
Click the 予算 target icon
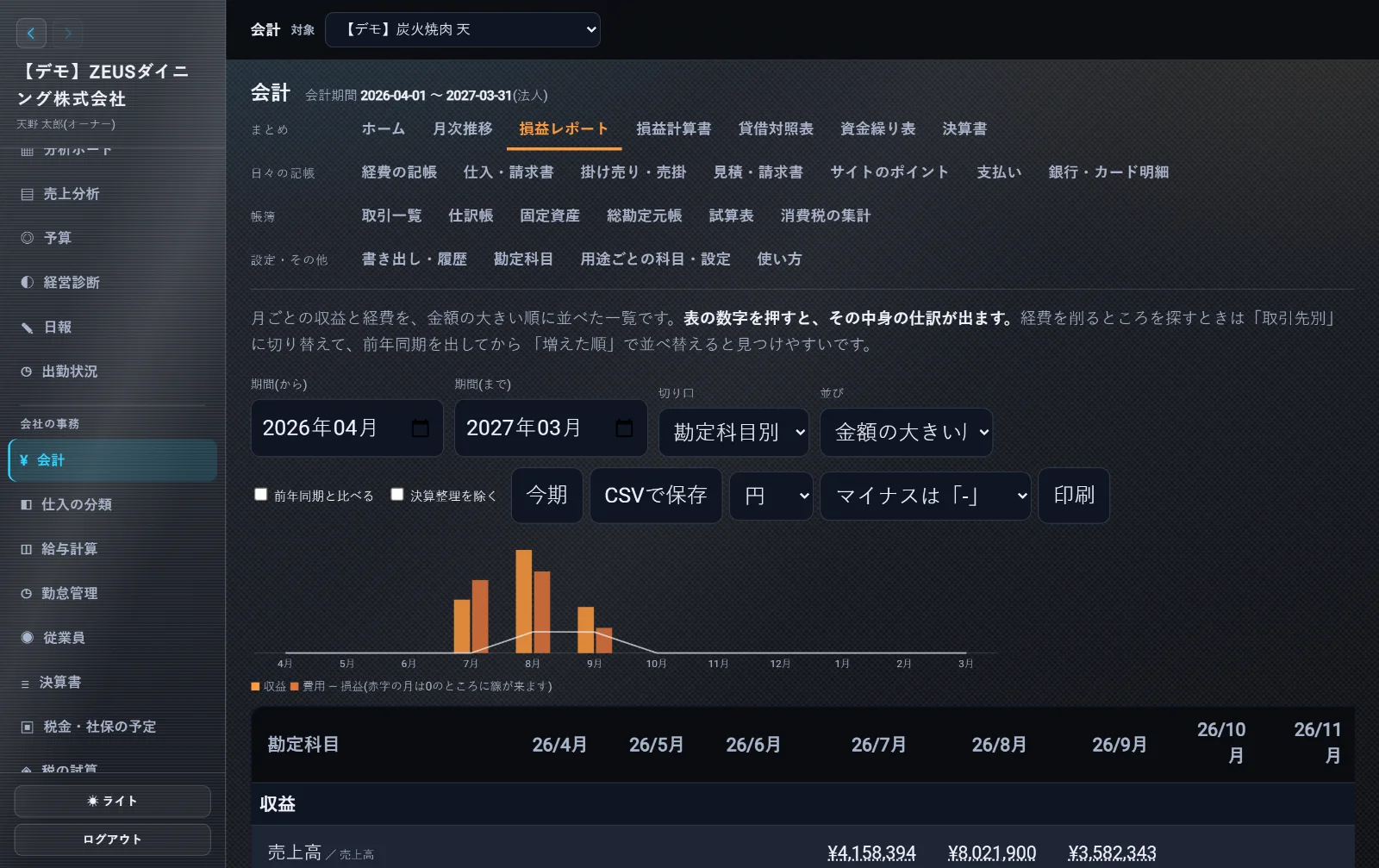pos(28,238)
